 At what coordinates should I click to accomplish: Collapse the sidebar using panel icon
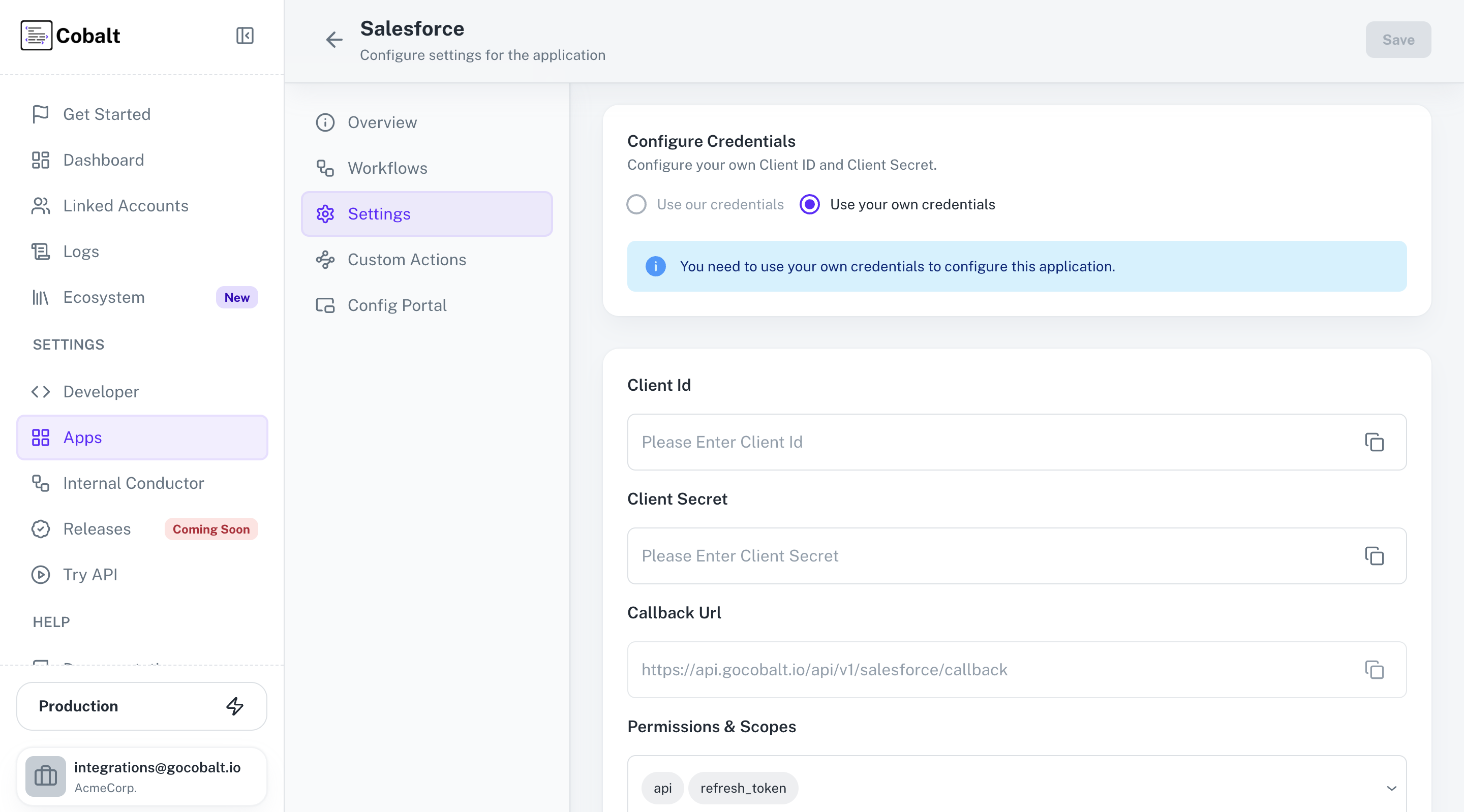245,36
